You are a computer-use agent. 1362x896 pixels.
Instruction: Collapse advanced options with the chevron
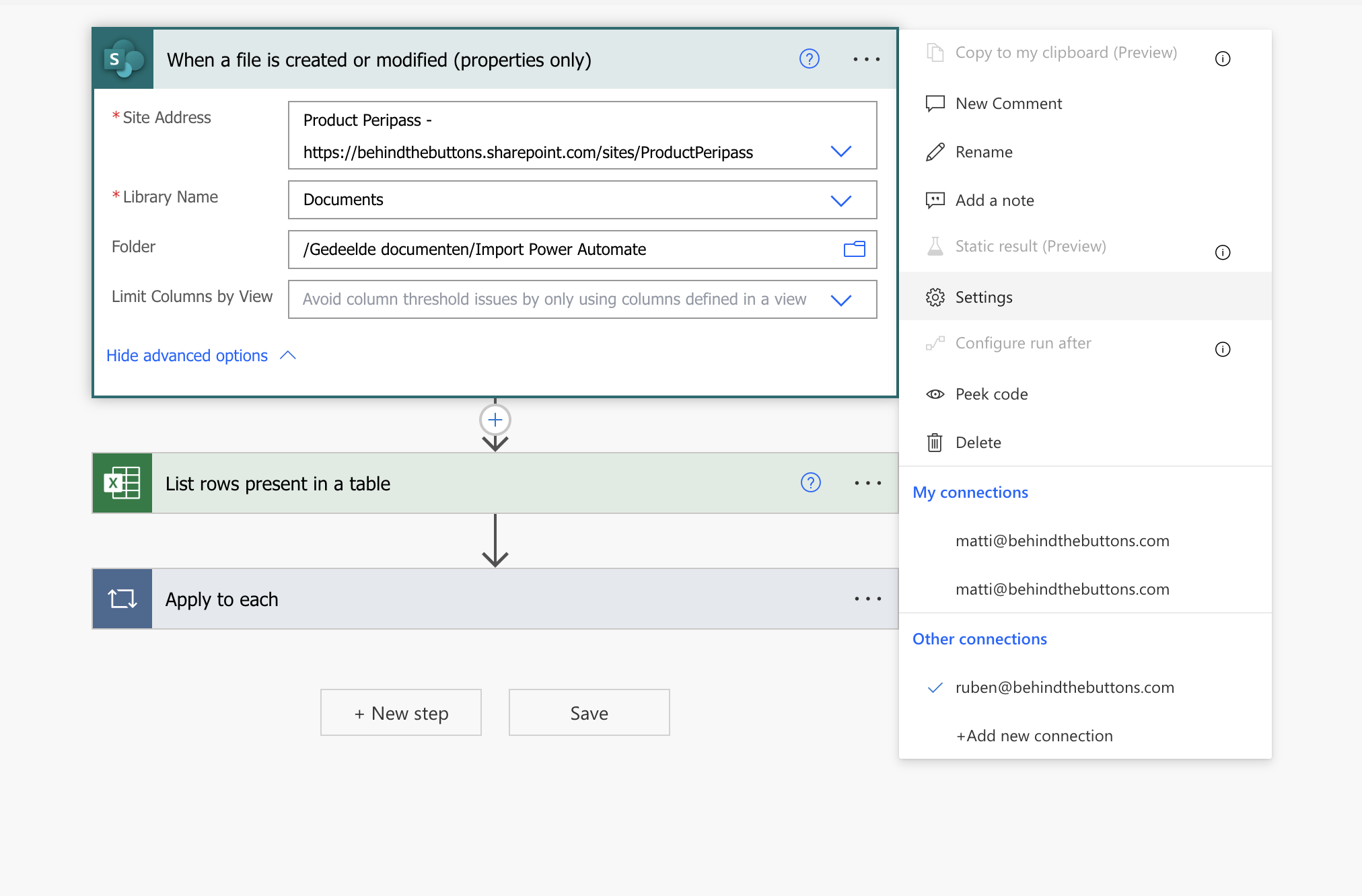pos(288,355)
